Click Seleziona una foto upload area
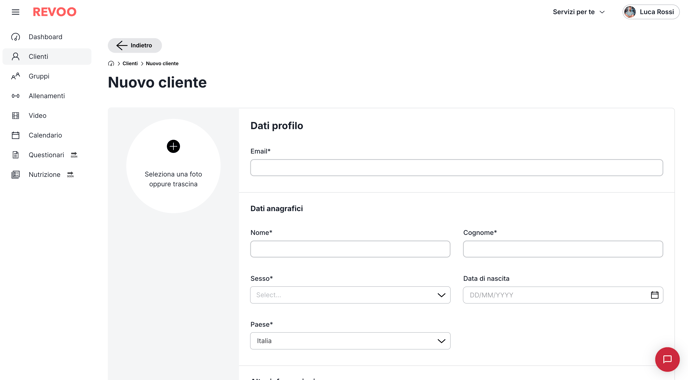 point(173,166)
